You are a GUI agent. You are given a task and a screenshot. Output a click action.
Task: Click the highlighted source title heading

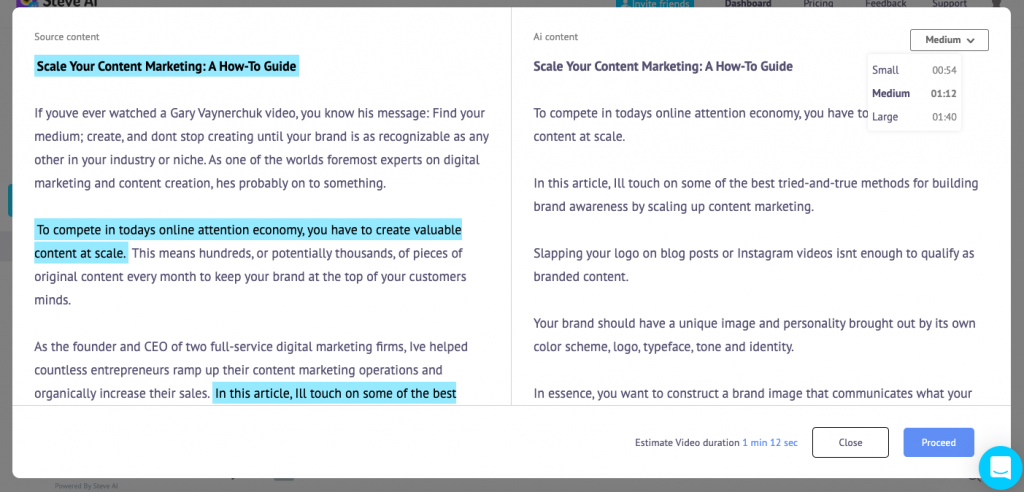click(167, 66)
